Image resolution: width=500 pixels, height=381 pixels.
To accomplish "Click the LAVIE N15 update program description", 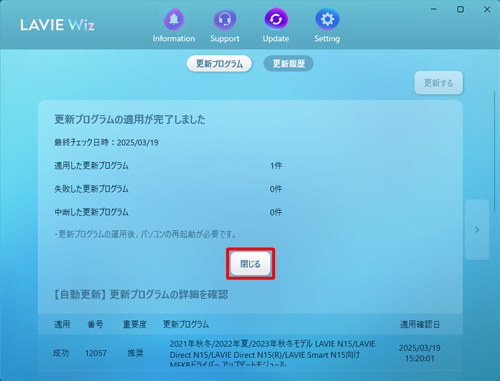I will point(272,354).
